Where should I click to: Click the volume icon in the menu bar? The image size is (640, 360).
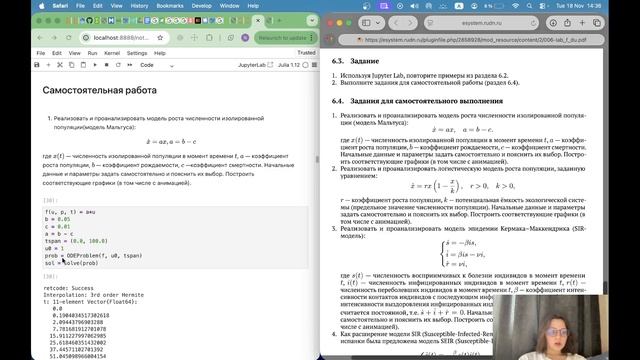pos(414,6)
